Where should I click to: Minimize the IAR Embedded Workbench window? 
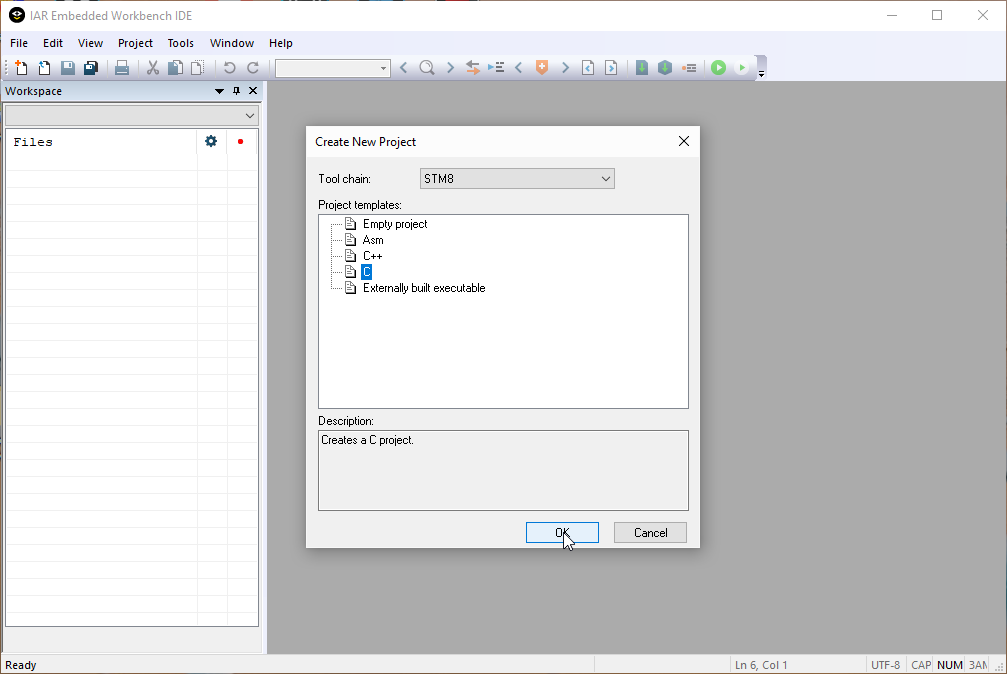click(x=892, y=15)
